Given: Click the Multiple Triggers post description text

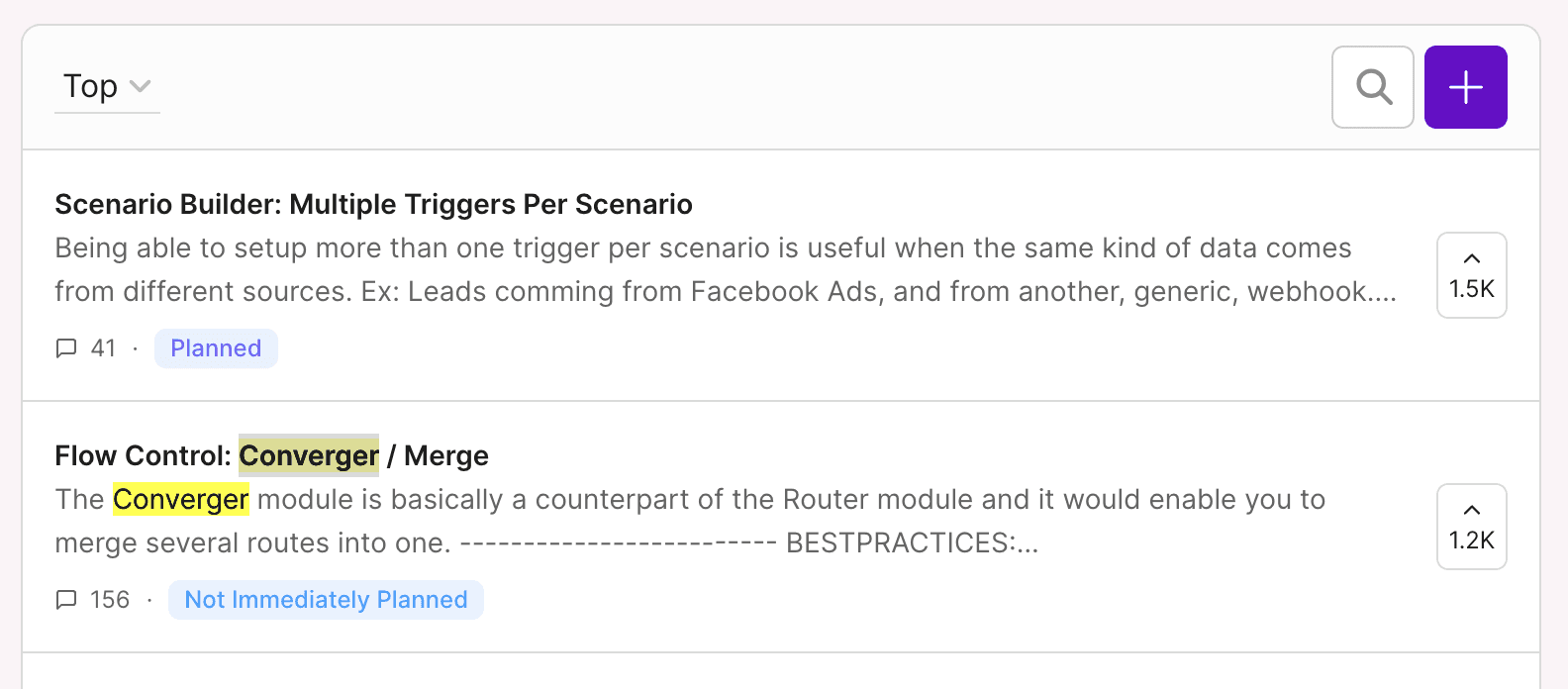Looking at the screenshot, I should point(726,269).
